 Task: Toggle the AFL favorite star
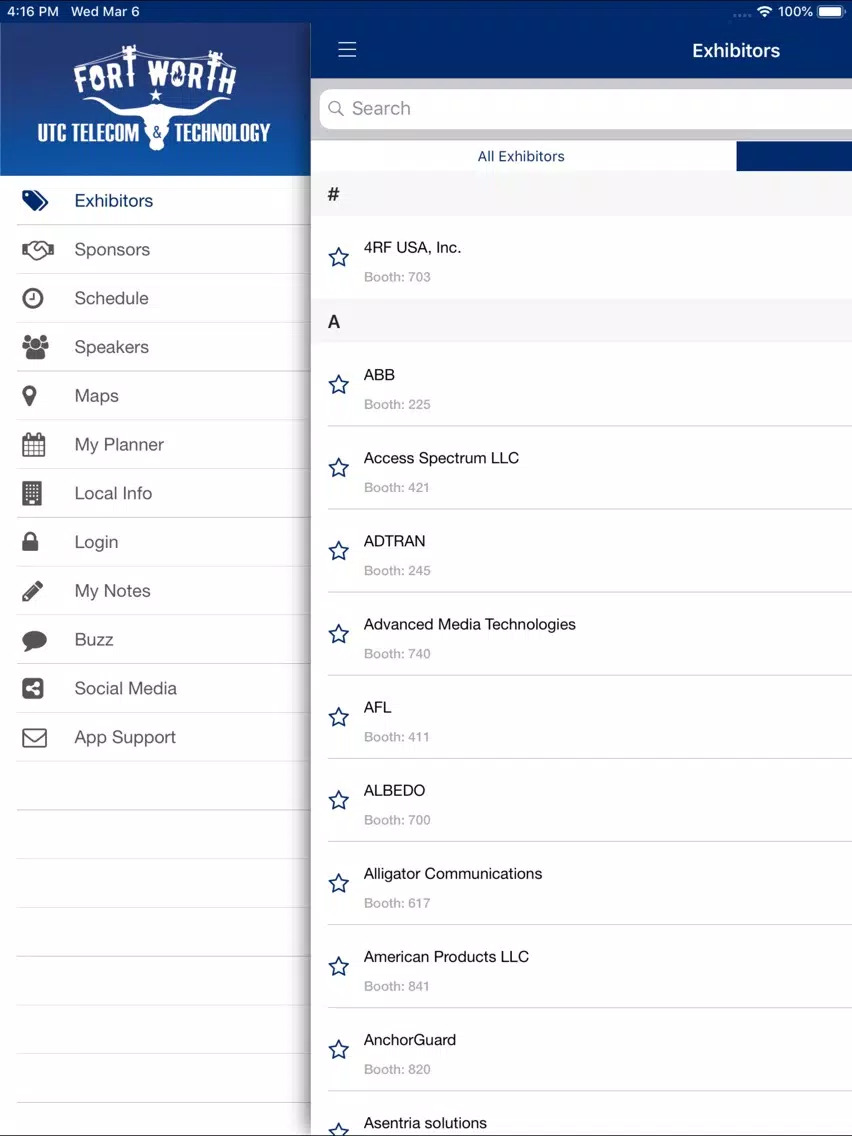[x=338, y=717]
